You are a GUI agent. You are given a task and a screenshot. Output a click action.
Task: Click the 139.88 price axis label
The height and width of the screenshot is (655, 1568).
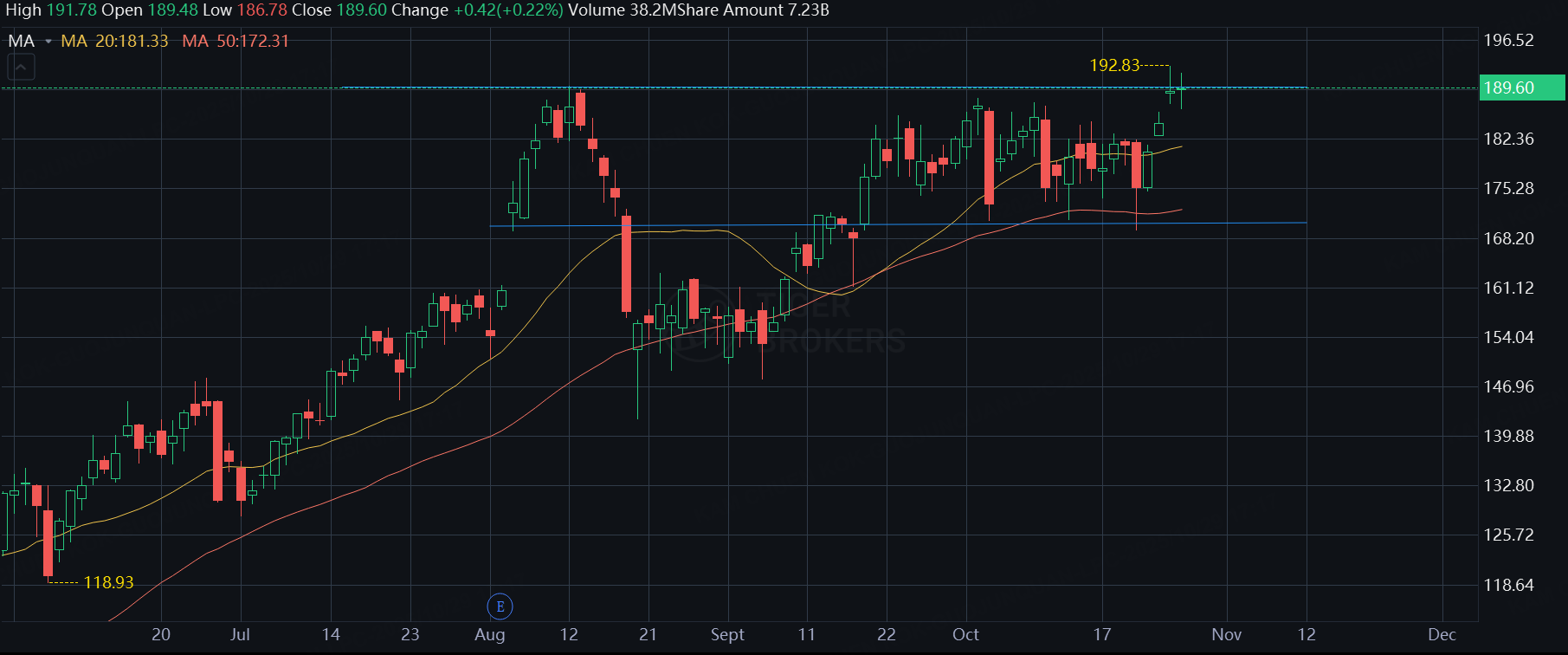pyautogui.click(x=1508, y=436)
